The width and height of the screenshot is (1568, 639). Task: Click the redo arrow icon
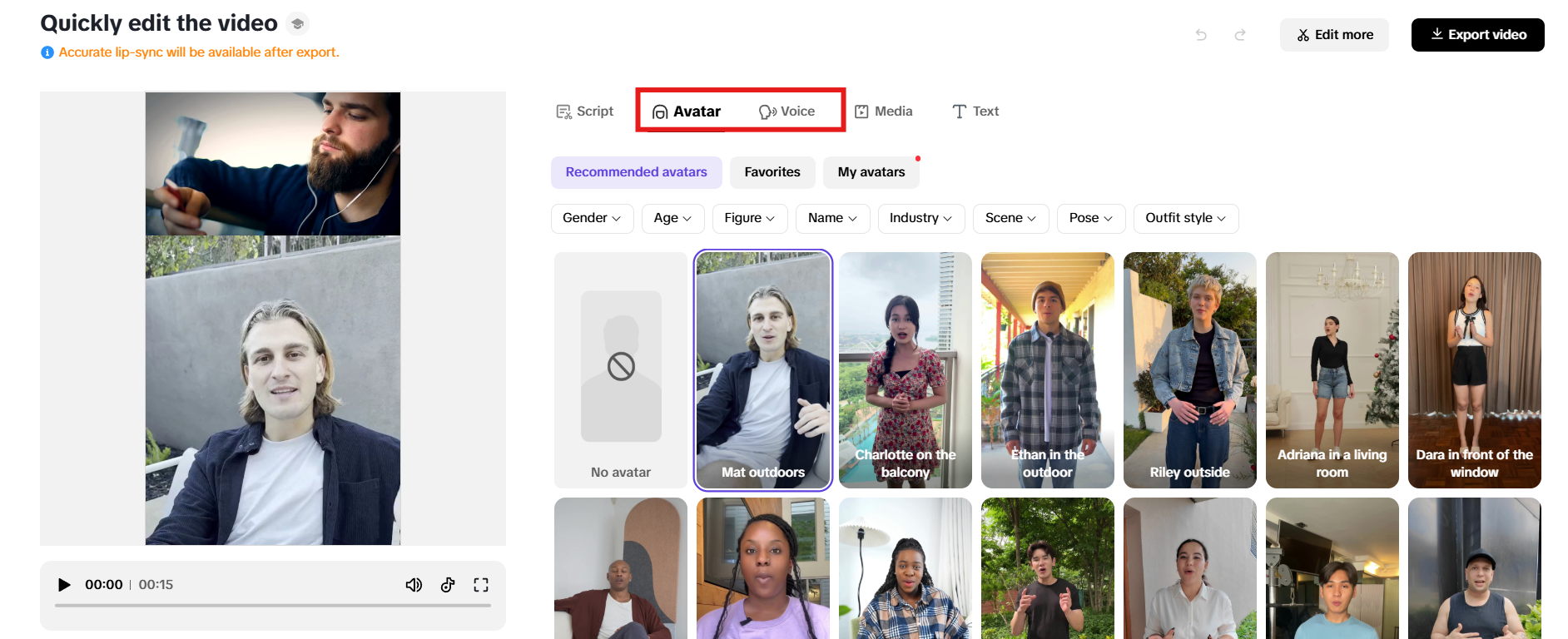point(1240,35)
